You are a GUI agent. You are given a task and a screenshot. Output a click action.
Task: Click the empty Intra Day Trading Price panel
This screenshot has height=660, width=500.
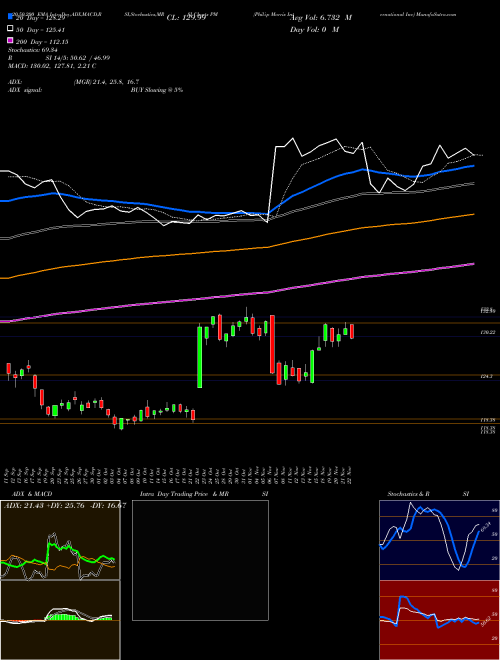pos(200,560)
